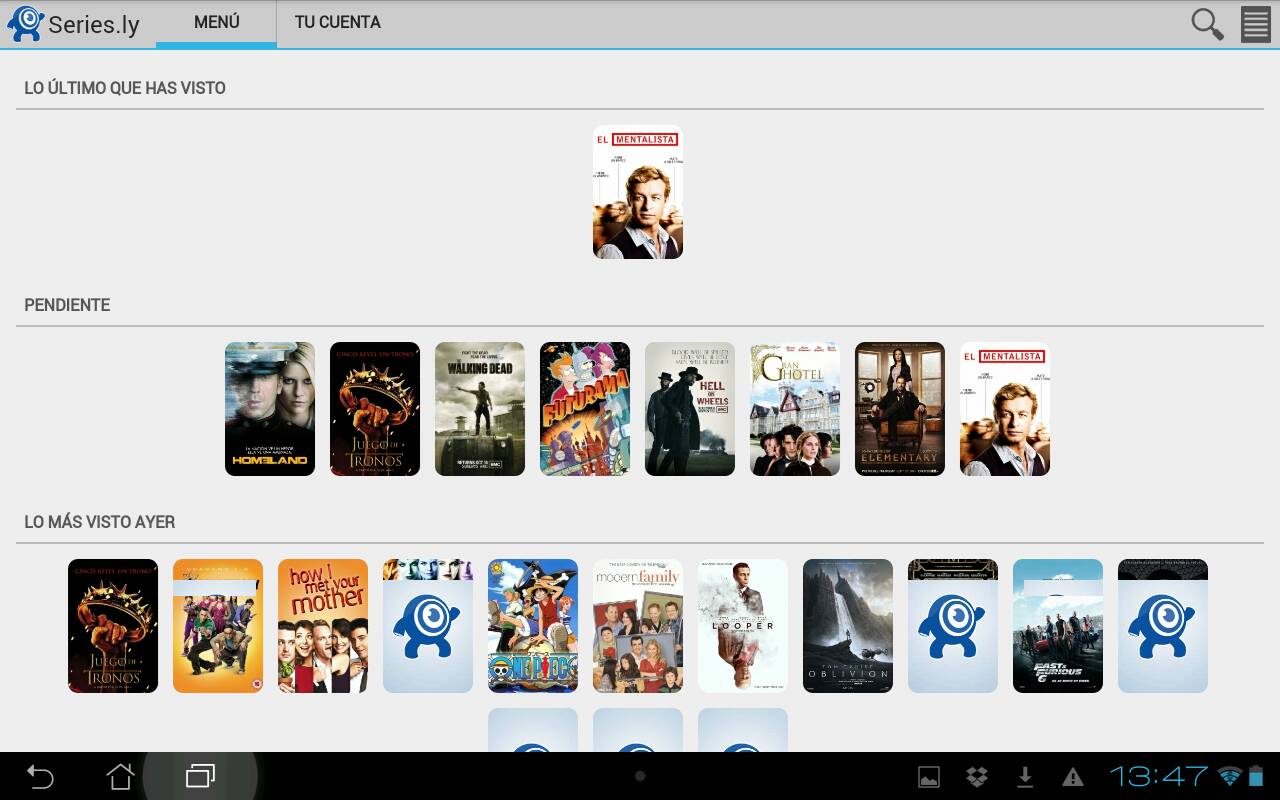This screenshot has height=800, width=1280.
Task: Tap the clock in the status bar
Action: (1158, 777)
